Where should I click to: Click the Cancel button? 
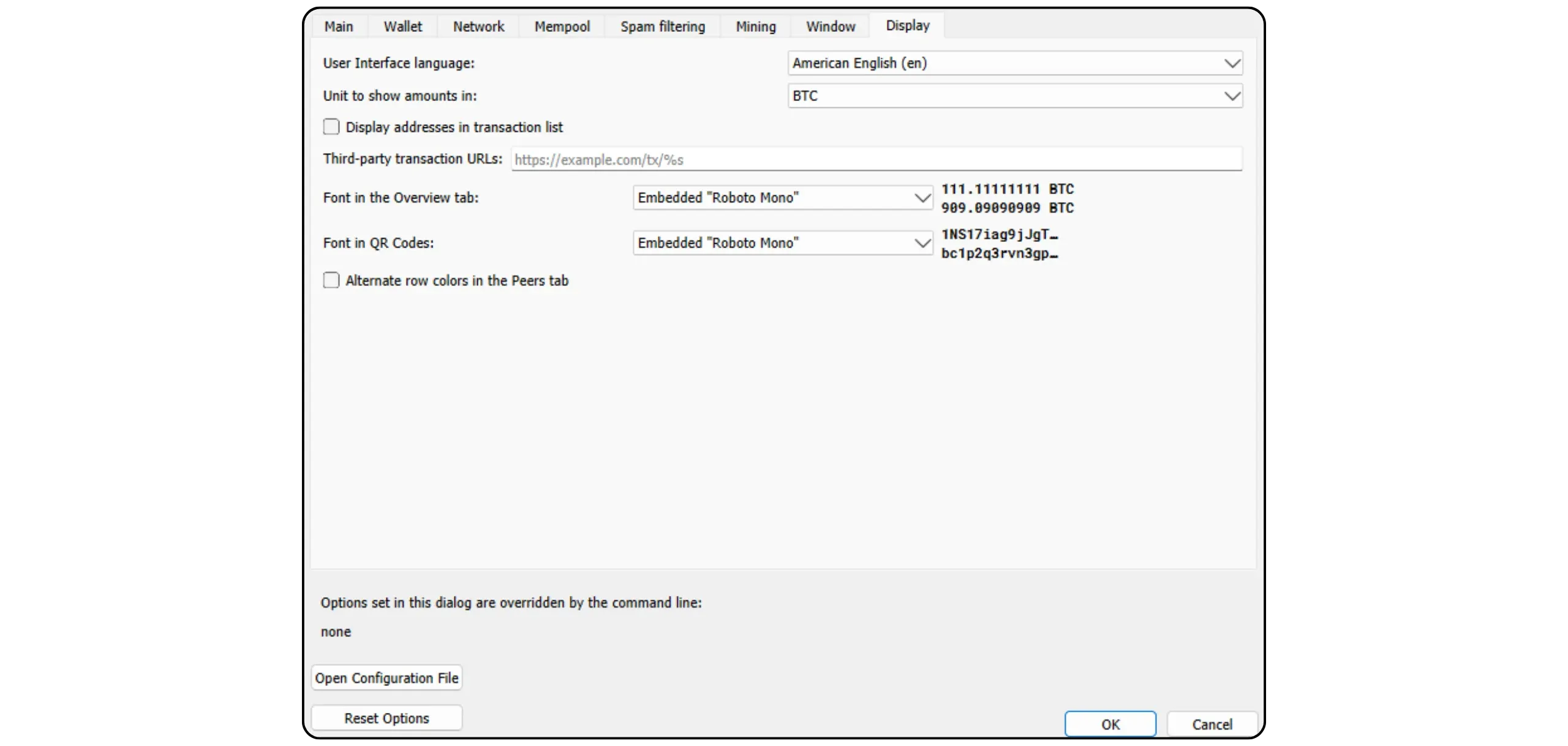[1212, 724]
